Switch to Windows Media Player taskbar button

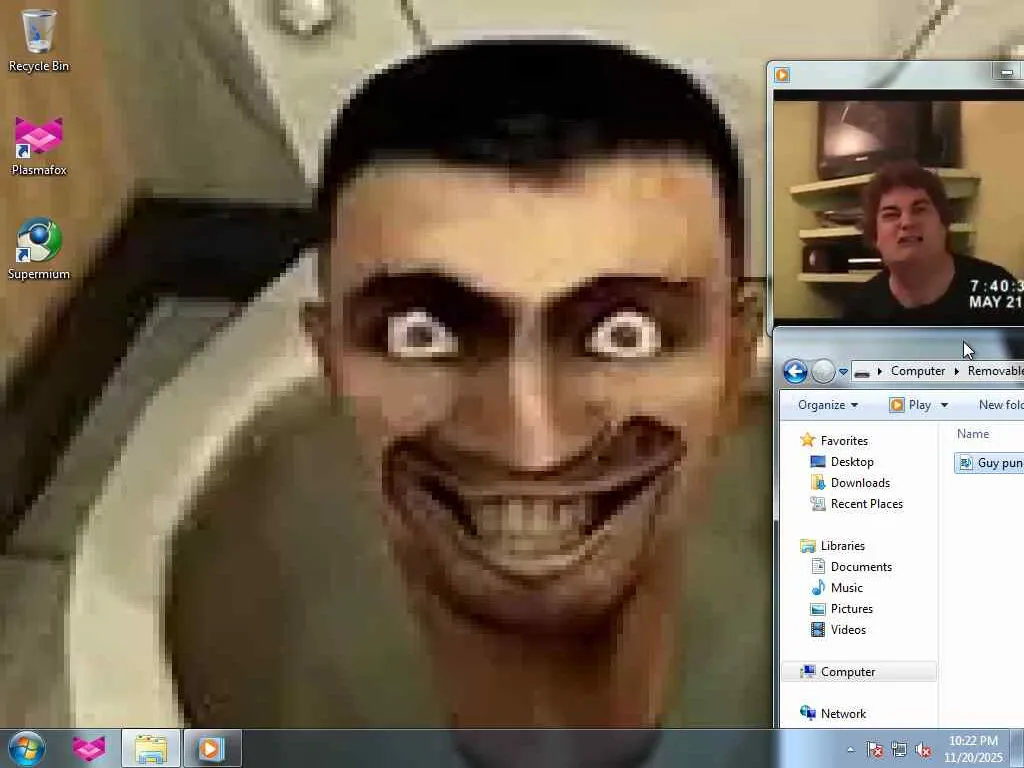[x=212, y=749]
